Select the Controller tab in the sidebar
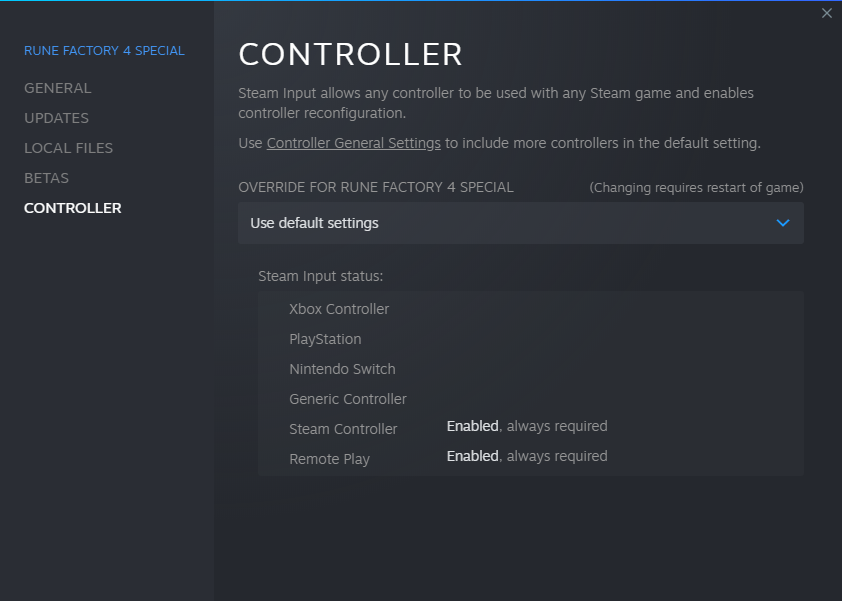 tap(73, 208)
